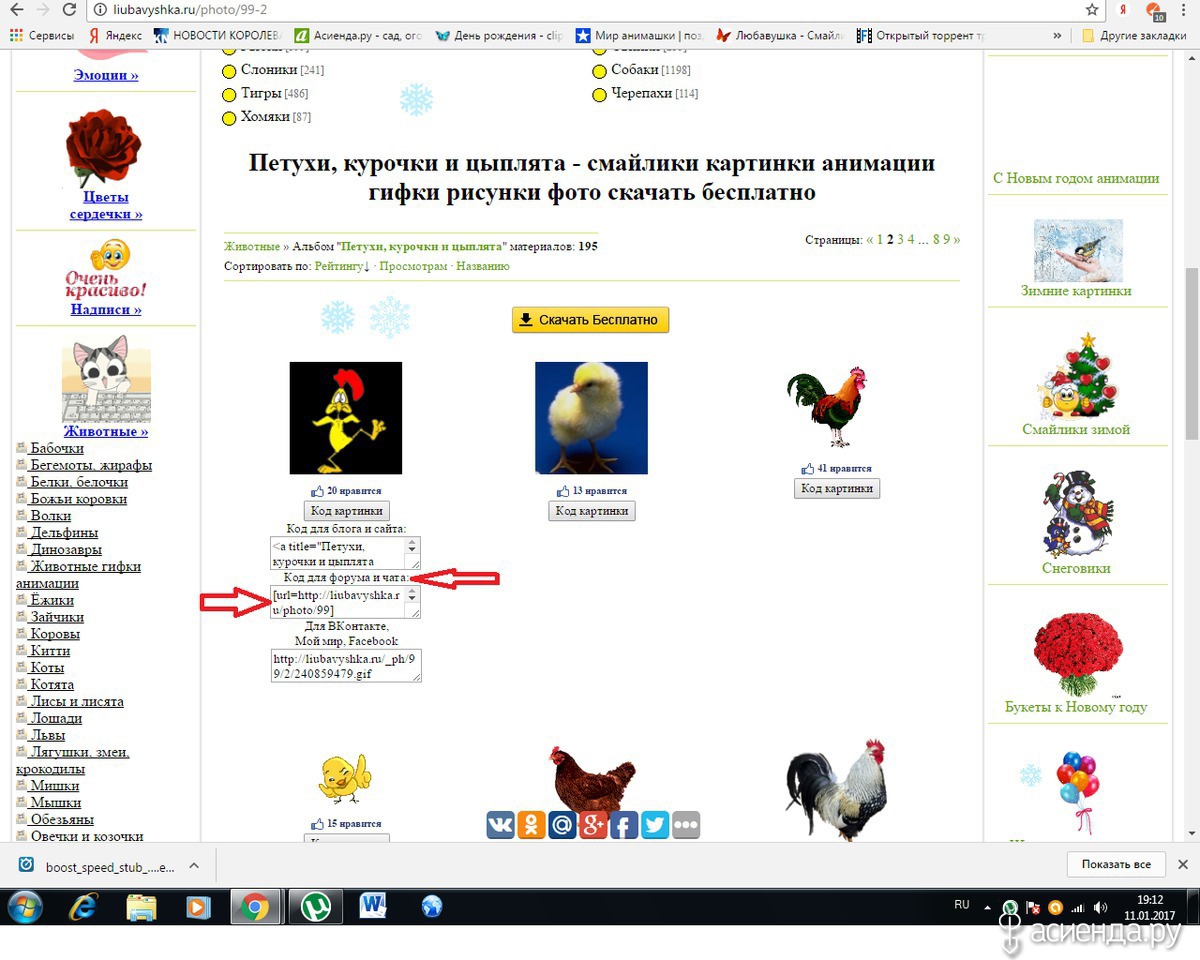Share via Google Plus icon

pyautogui.click(x=593, y=825)
